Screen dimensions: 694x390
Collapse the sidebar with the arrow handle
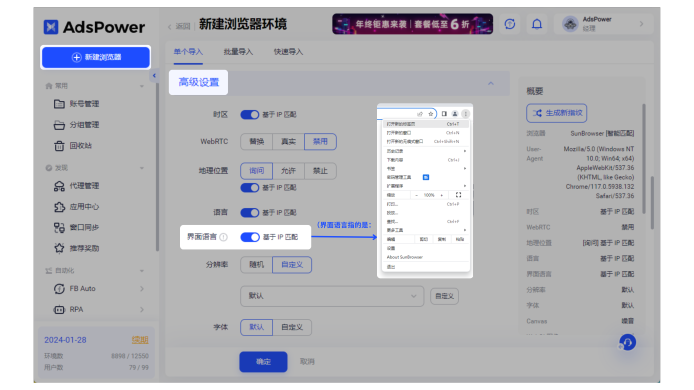[154, 76]
